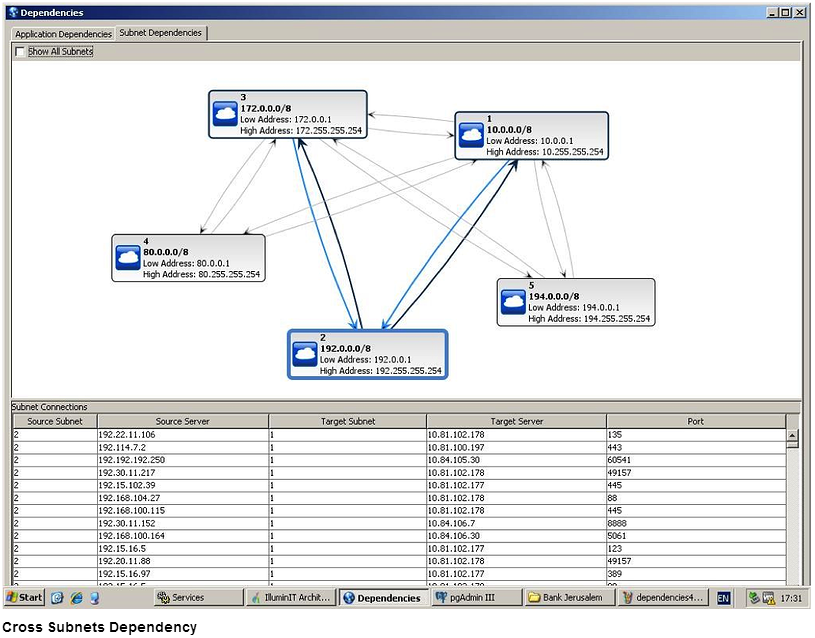Select the 194.0.0.0/8 subnet cloud icon
Viewport: 815px width, 638px height.
pyautogui.click(x=512, y=302)
